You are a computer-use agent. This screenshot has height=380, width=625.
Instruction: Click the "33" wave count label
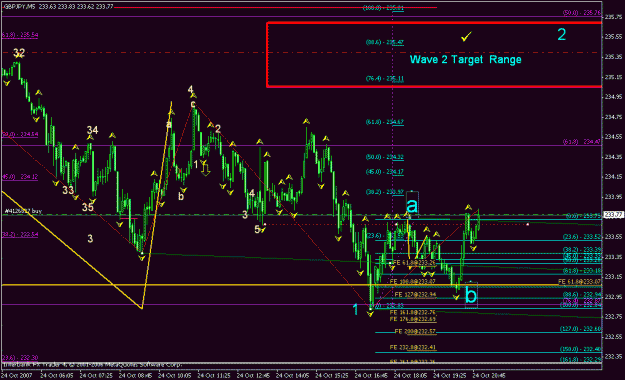(68, 190)
